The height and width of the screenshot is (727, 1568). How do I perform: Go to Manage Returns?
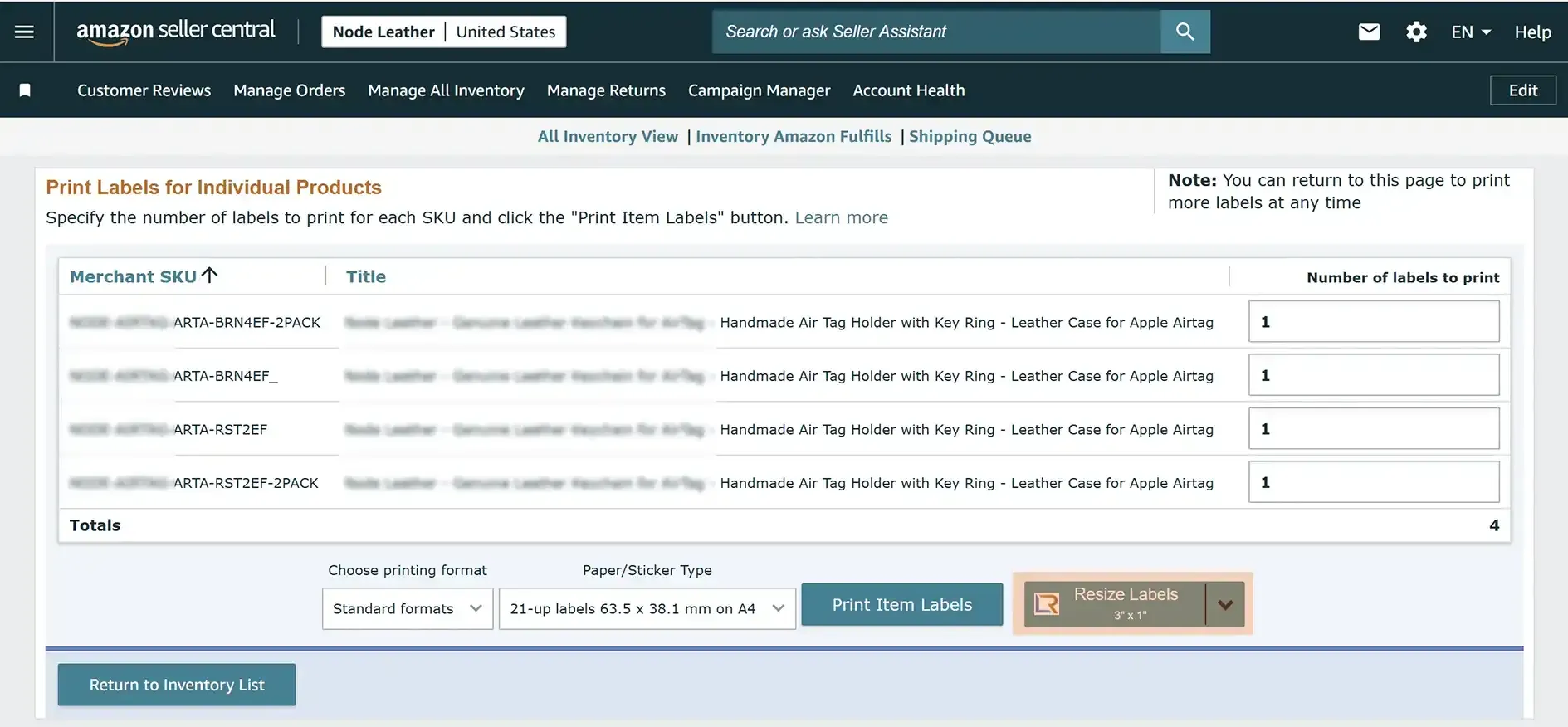tap(606, 90)
